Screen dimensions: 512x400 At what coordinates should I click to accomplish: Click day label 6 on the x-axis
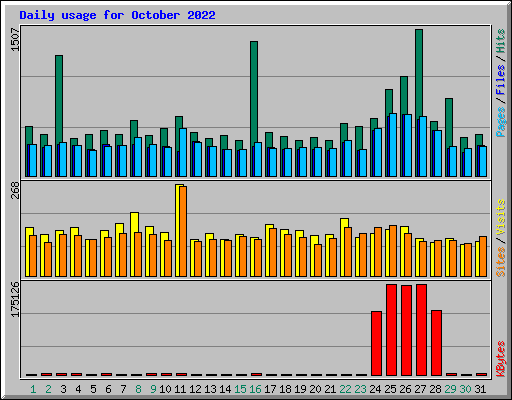click(x=108, y=389)
